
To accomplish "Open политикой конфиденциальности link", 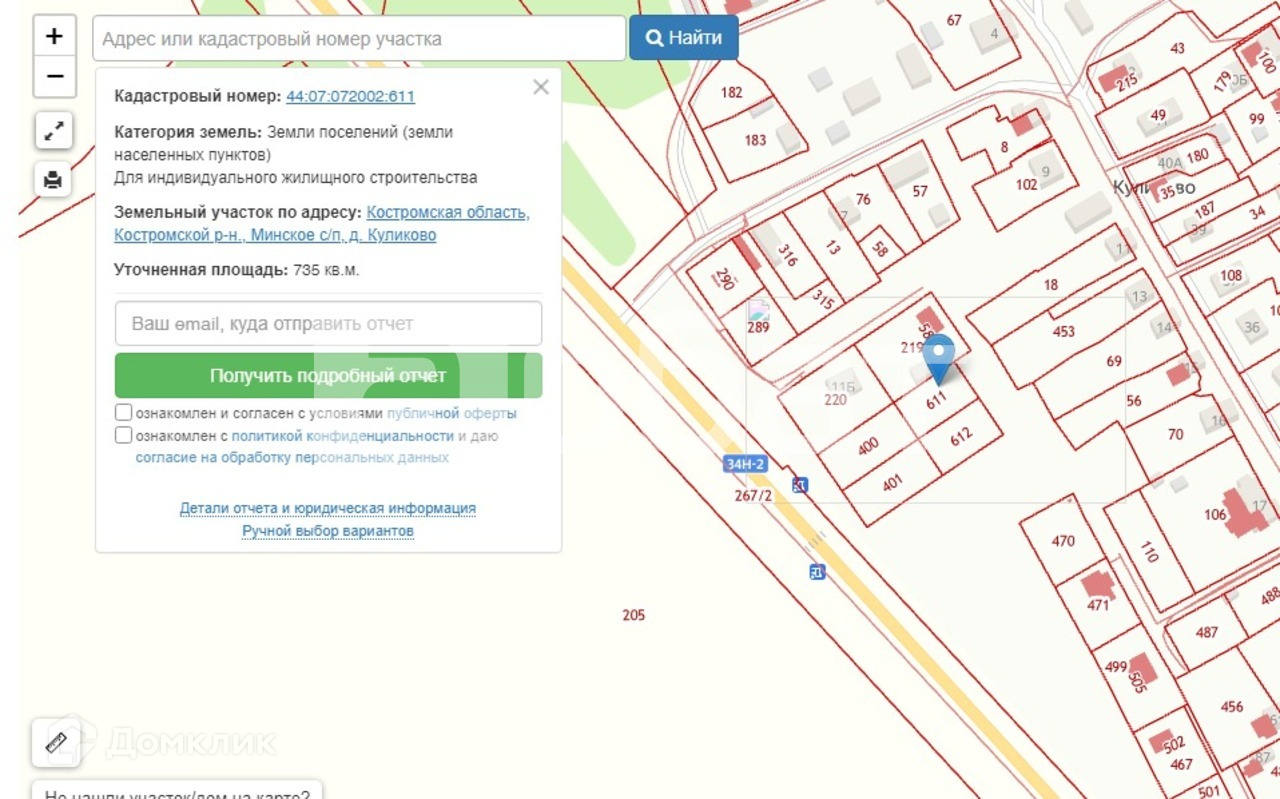I will [x=343, y=436].
